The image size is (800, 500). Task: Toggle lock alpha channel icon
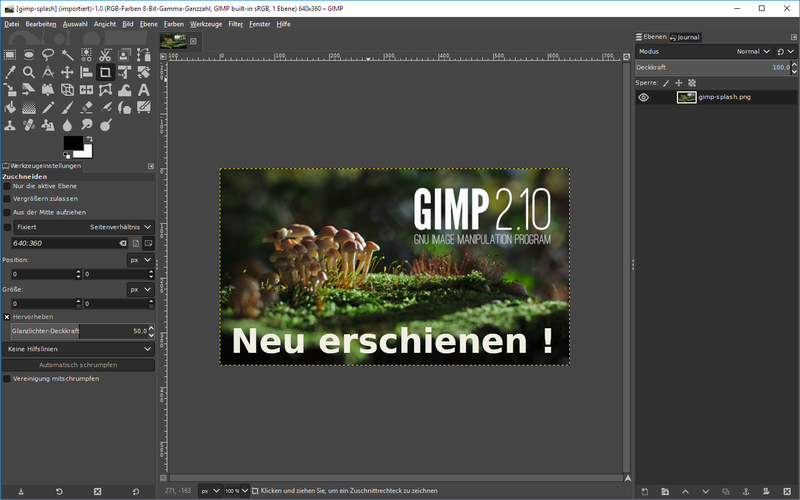692,83
